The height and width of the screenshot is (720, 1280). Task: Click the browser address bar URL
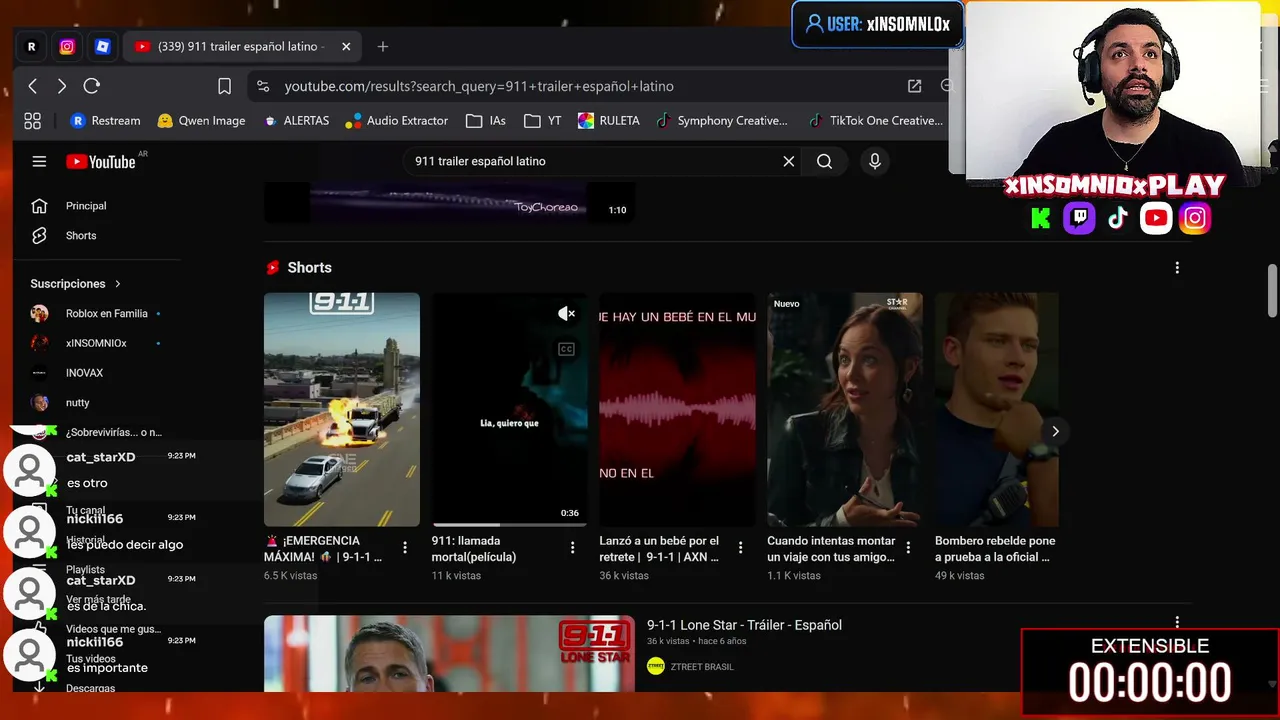[x=479, y=86]
